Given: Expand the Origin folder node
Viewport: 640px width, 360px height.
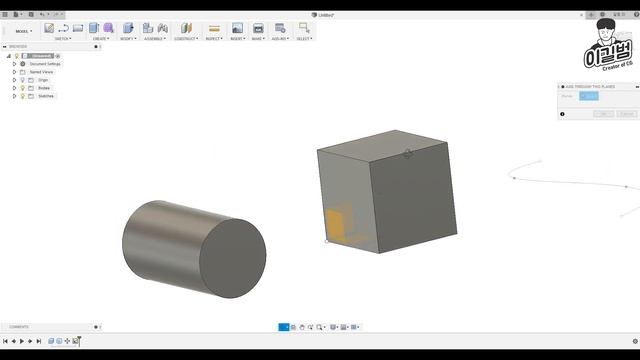Looking at the screenshot, I should [x=14, y=80].
